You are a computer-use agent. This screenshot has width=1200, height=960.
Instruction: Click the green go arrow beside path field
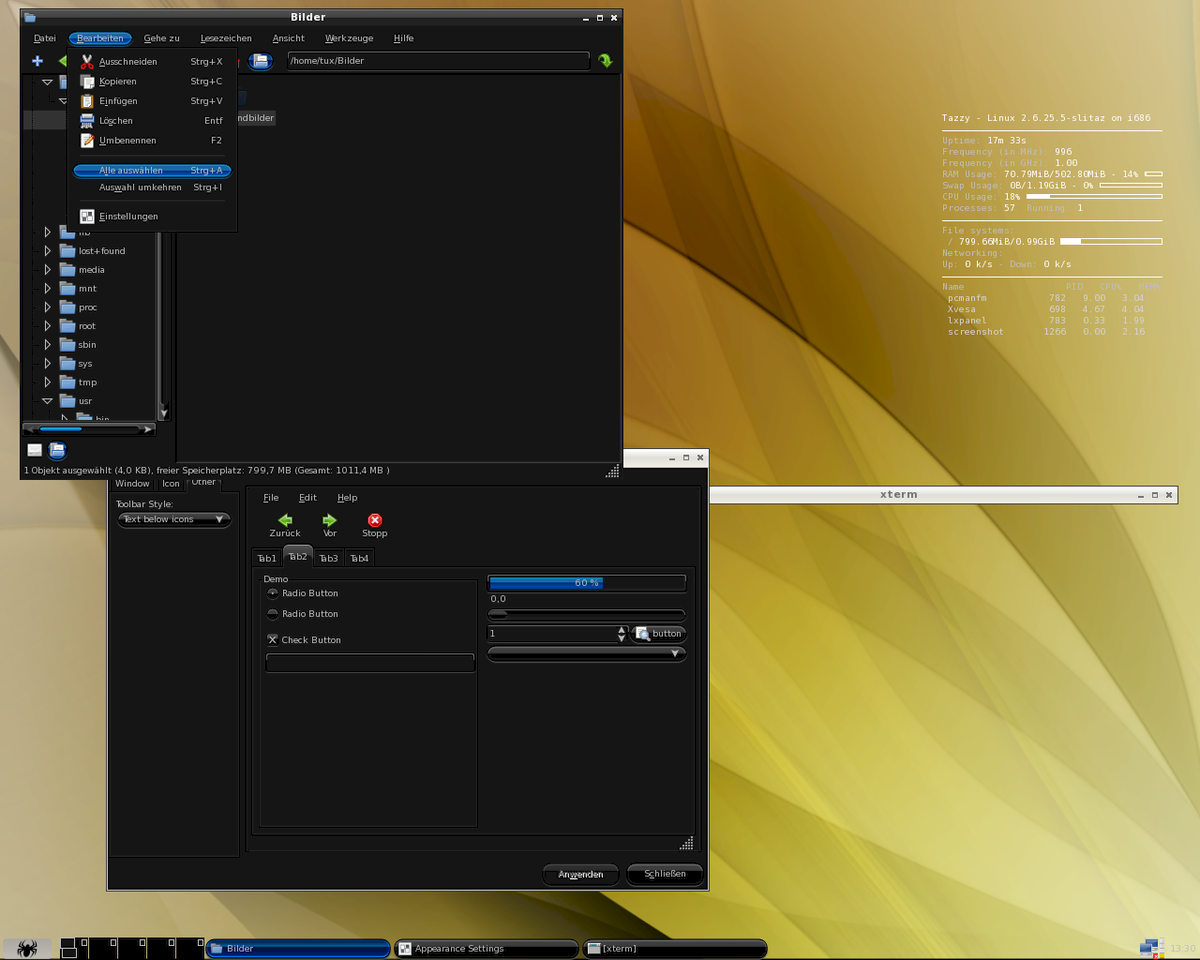(x=605, y=61)
